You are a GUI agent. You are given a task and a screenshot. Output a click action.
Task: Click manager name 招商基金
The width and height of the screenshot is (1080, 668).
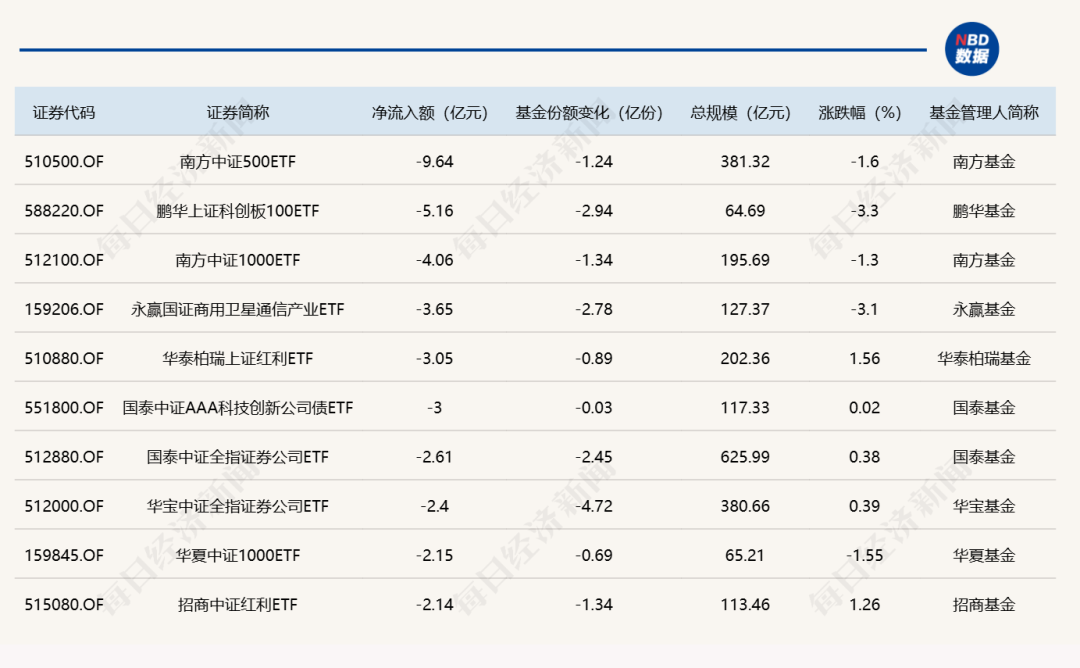(x=984, y=605)
